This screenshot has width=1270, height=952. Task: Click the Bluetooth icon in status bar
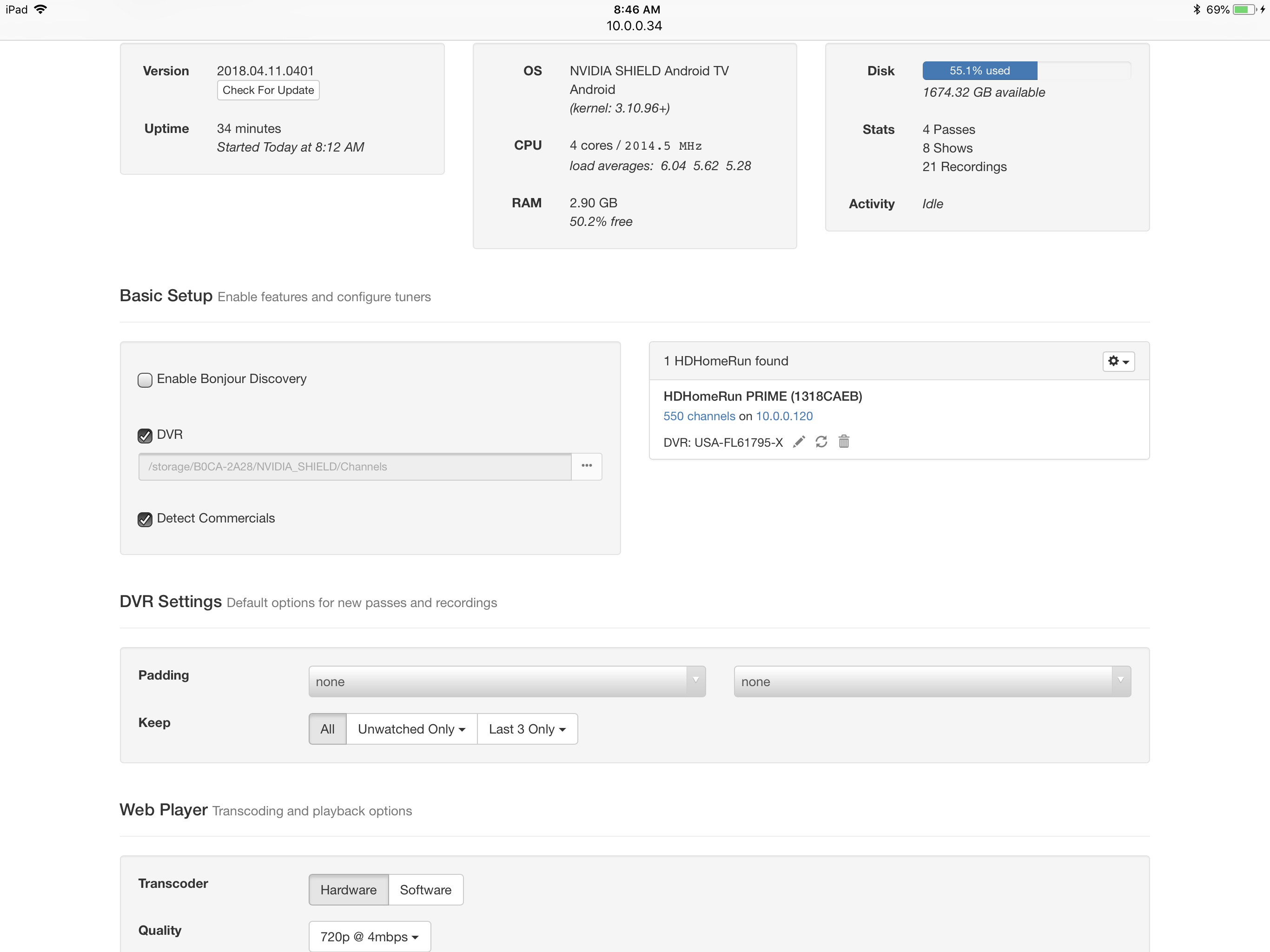tap(1197, 9)
